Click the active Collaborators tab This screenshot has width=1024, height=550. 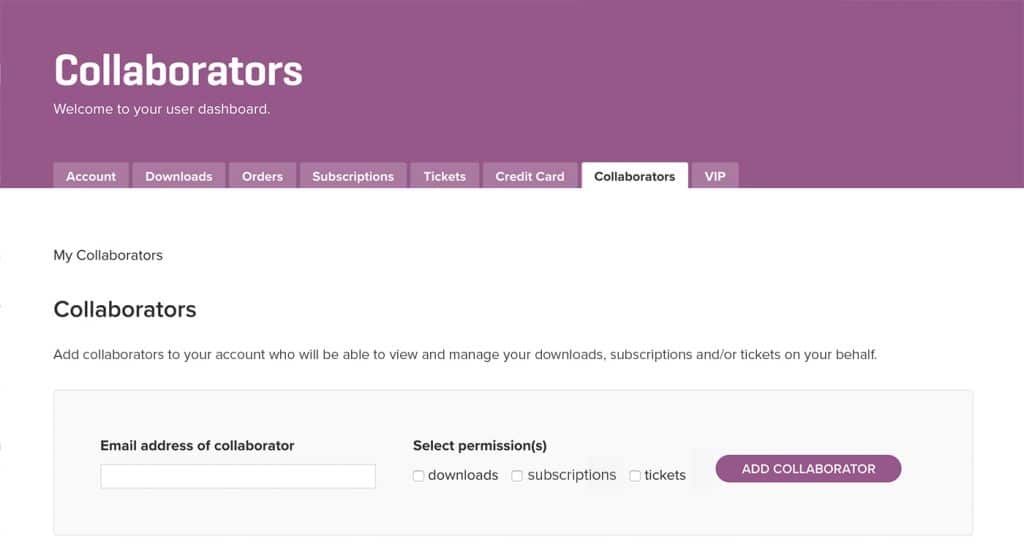(634, 176)
